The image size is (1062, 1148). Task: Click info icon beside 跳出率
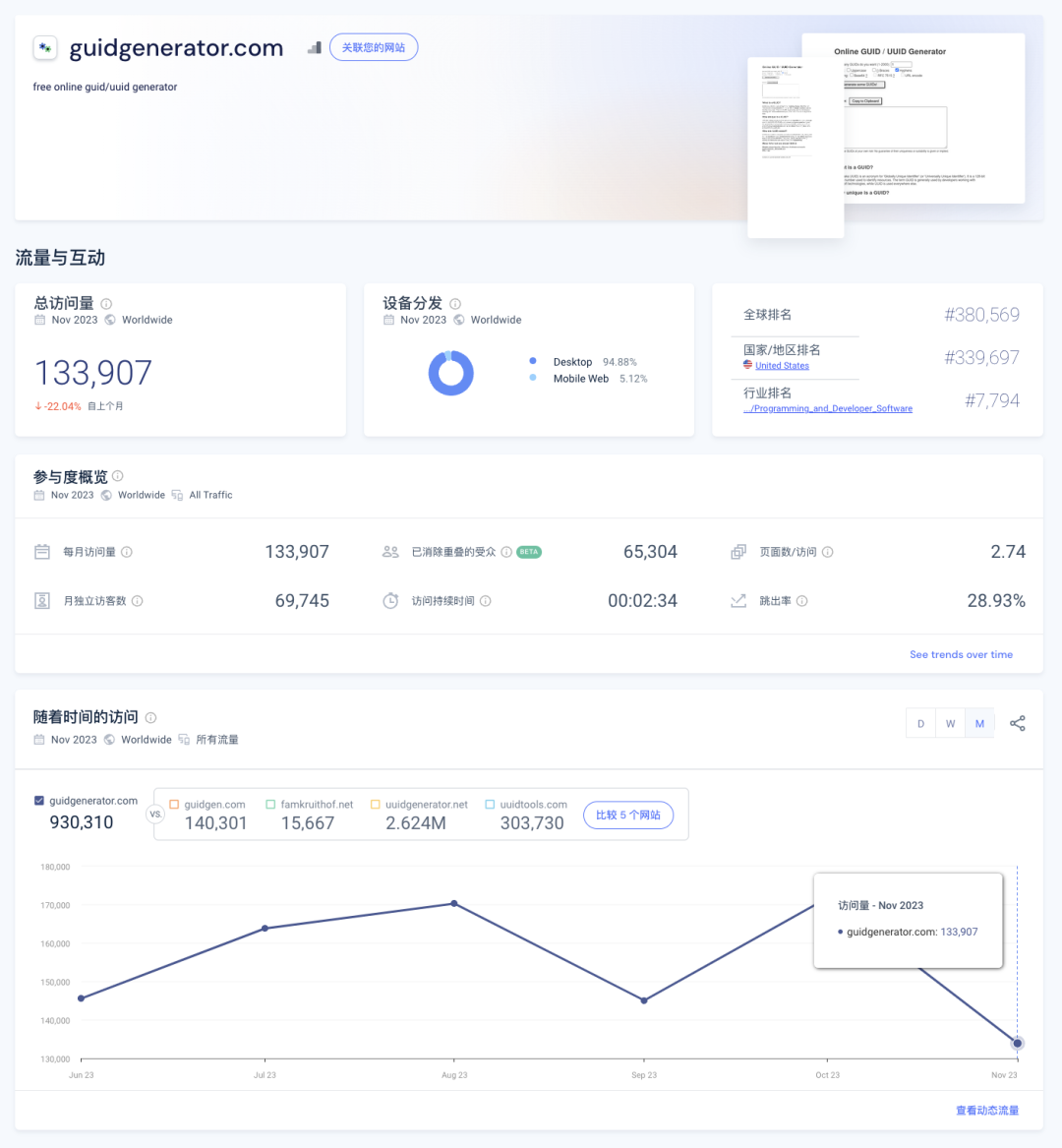tap(802, 601)
